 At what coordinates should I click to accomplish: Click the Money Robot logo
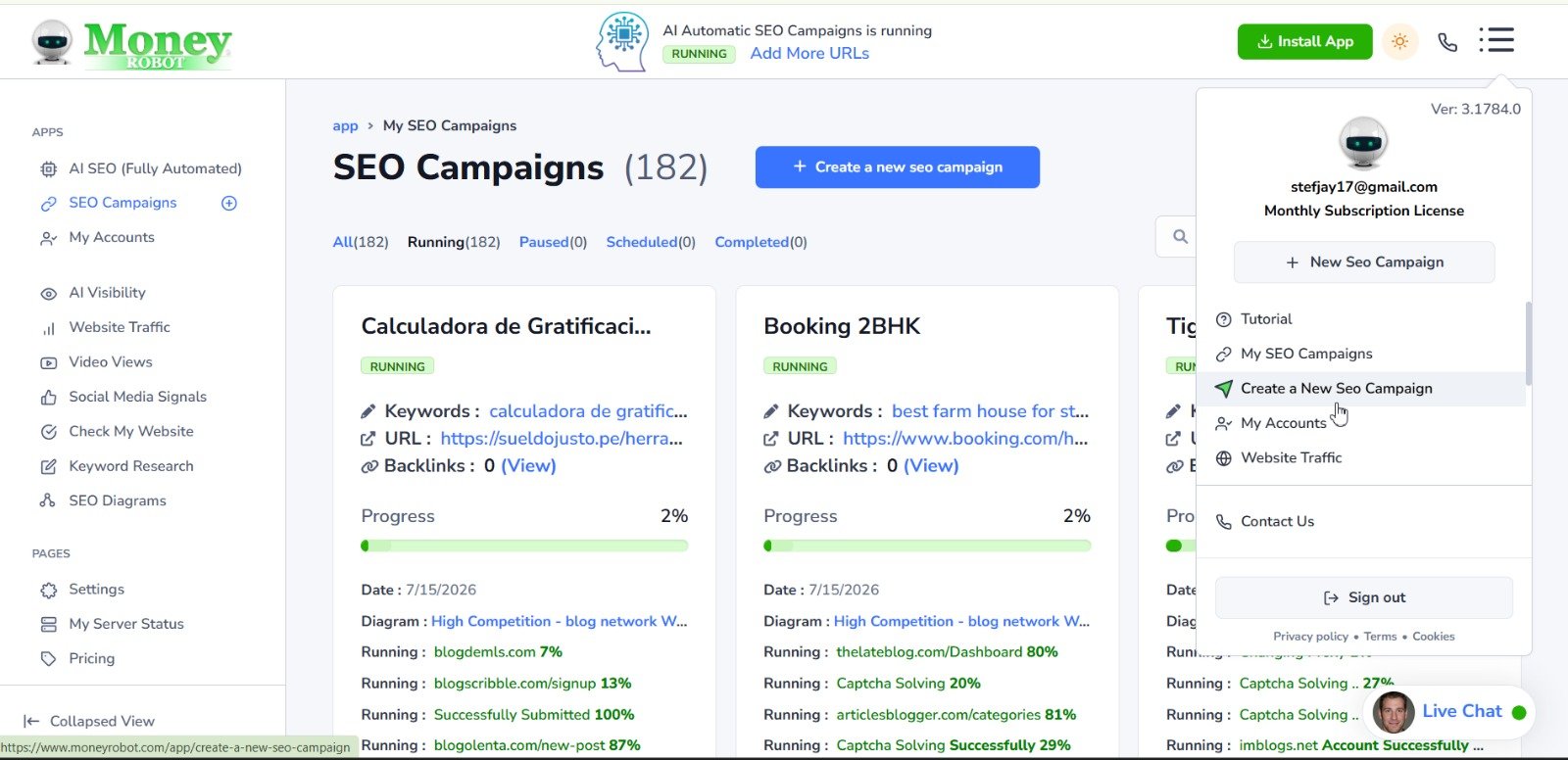click(131, 44)
